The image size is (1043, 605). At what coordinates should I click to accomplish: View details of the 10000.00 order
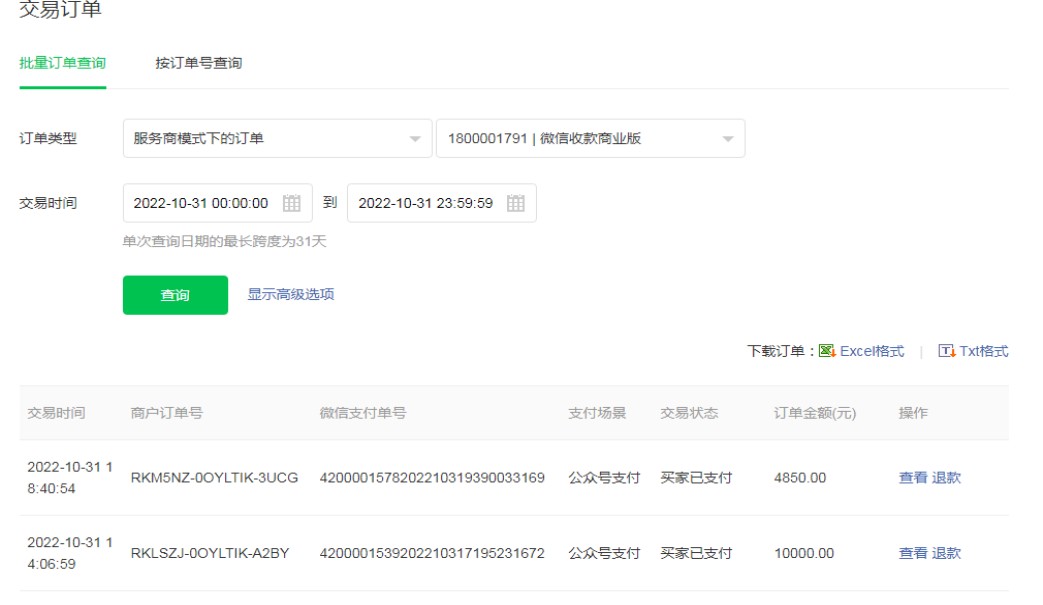click(913, 553)
